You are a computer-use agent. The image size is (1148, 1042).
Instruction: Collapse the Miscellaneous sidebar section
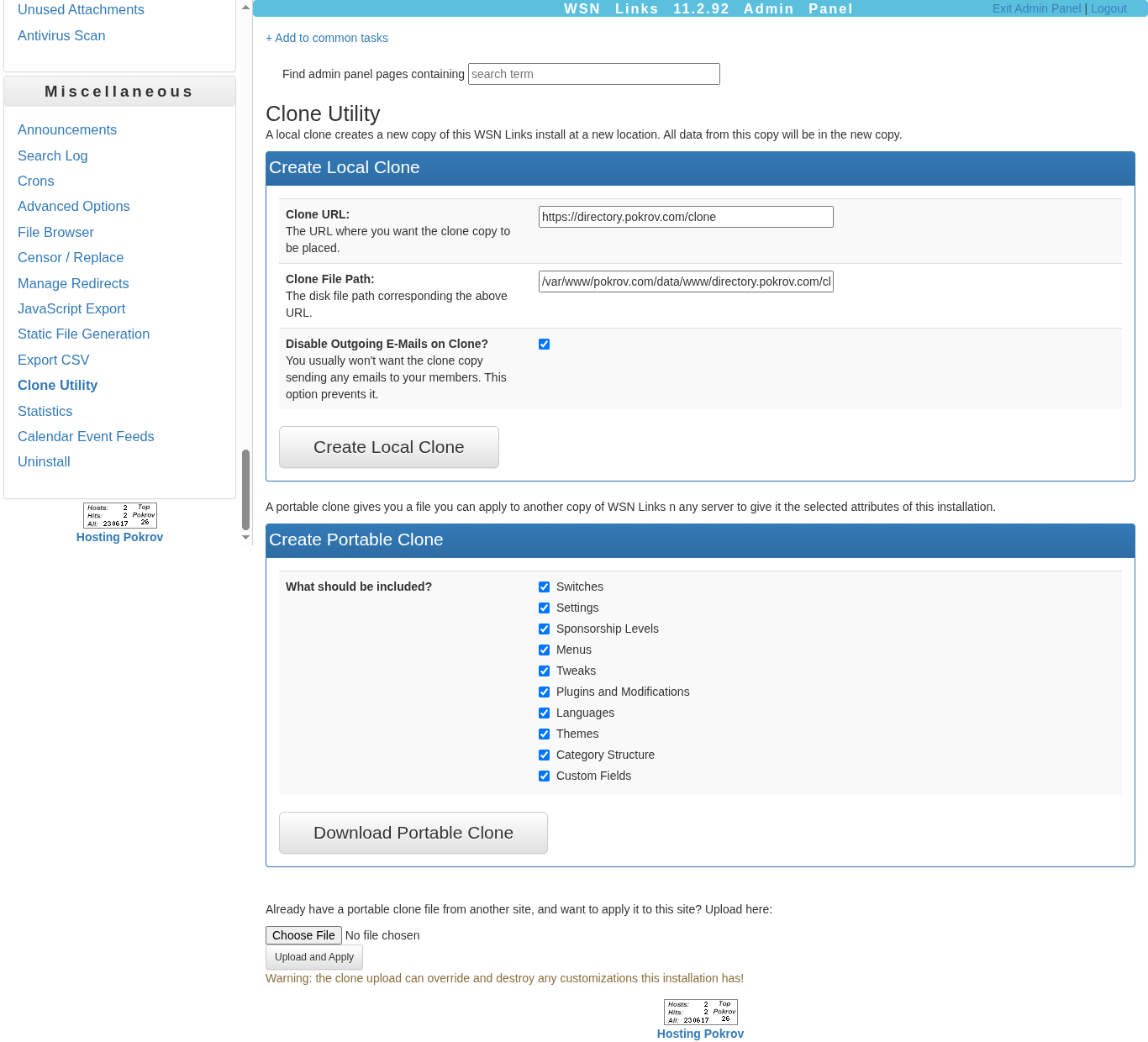[119, 92]
